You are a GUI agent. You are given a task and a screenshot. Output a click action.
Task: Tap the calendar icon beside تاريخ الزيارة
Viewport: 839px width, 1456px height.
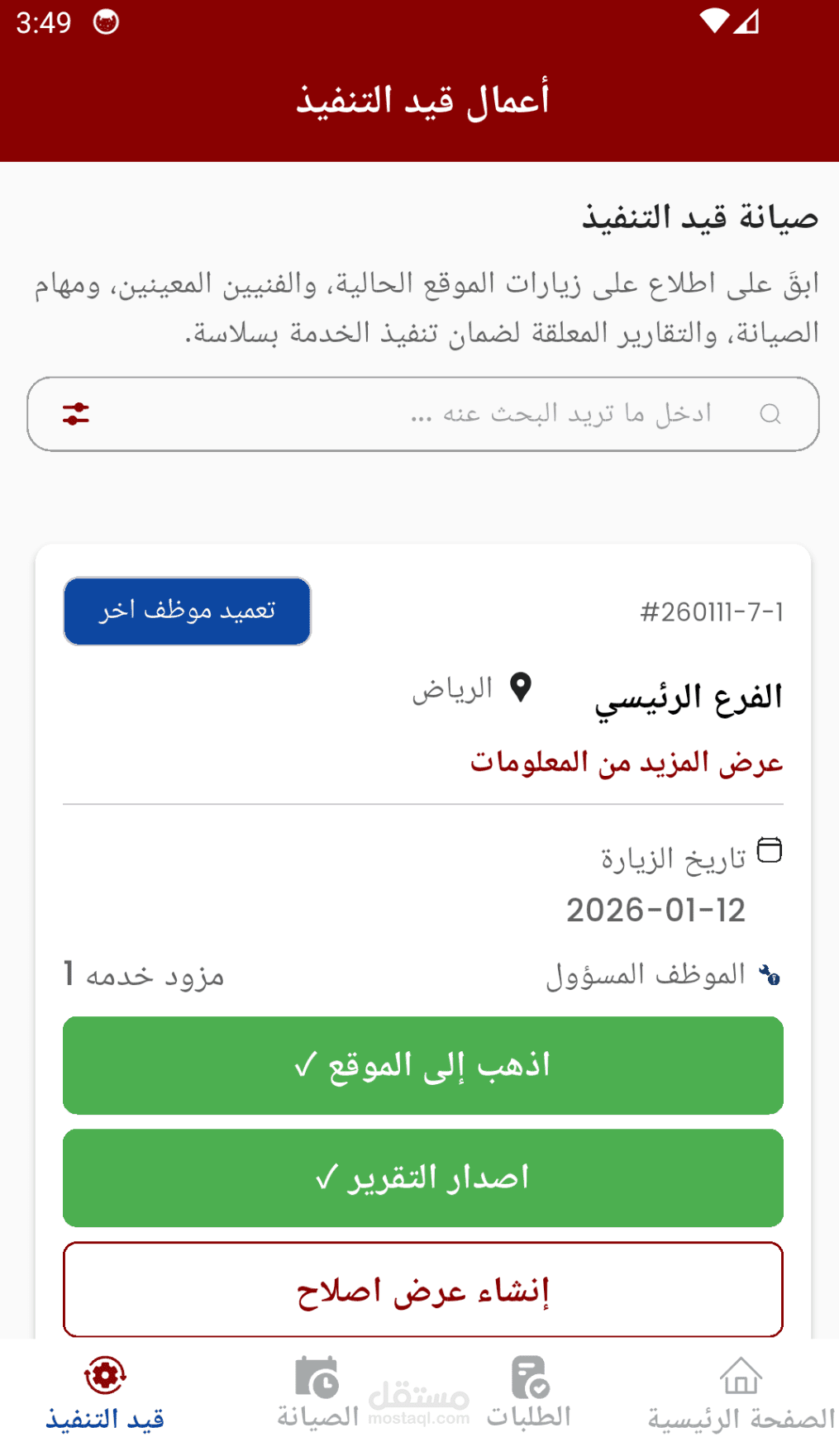coord(770,849)
